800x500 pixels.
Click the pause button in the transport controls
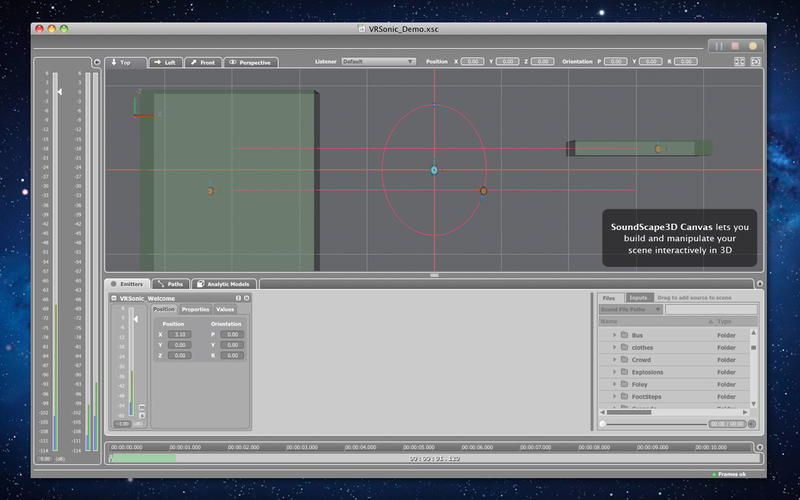point(717,46)
